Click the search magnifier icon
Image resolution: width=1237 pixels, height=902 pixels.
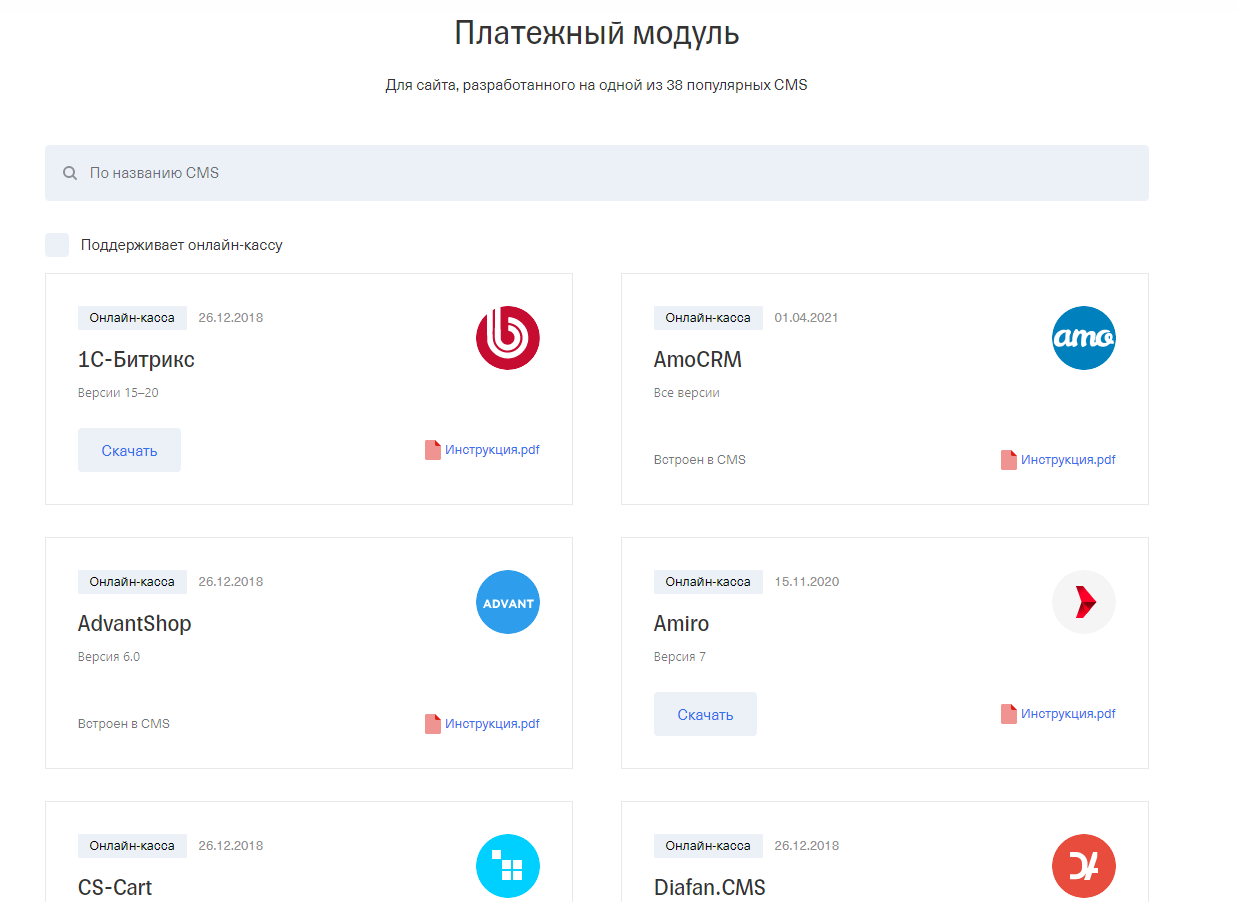[x=70, y=173]
